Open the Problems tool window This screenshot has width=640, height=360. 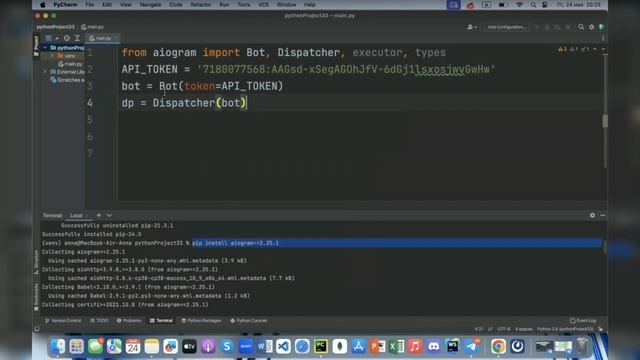pos(129,320)
